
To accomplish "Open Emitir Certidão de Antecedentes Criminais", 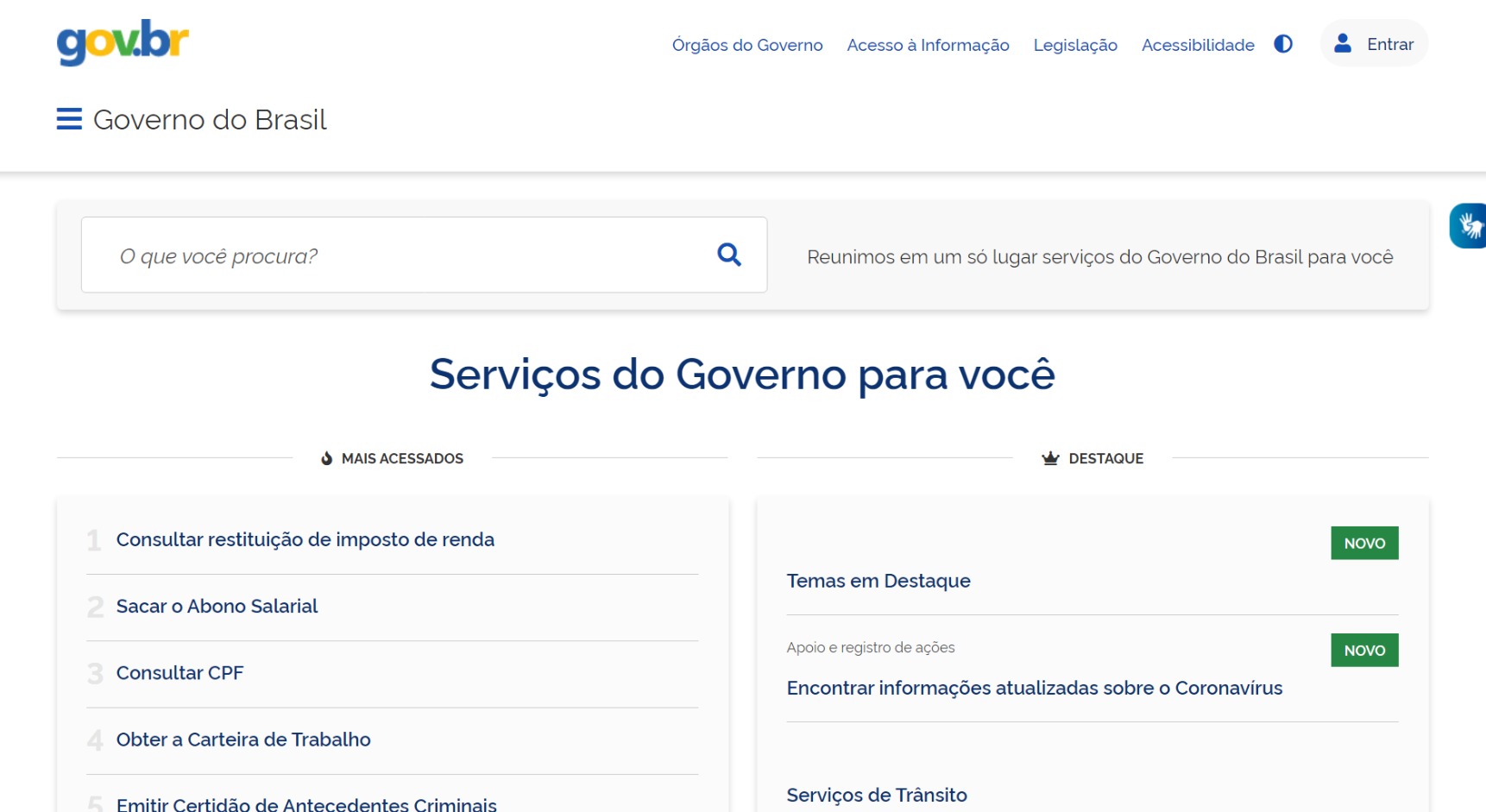I will pyautogui.click(x=306, y=803).
